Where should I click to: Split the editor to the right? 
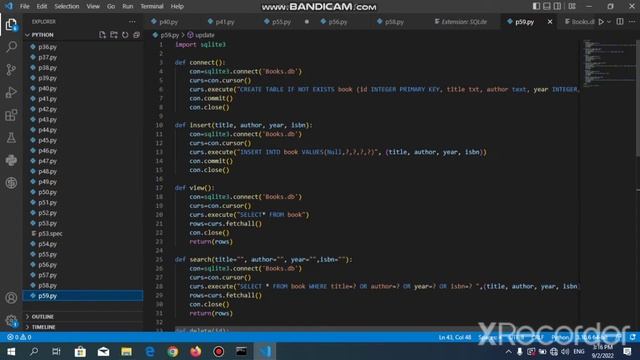tap(620, 22)
